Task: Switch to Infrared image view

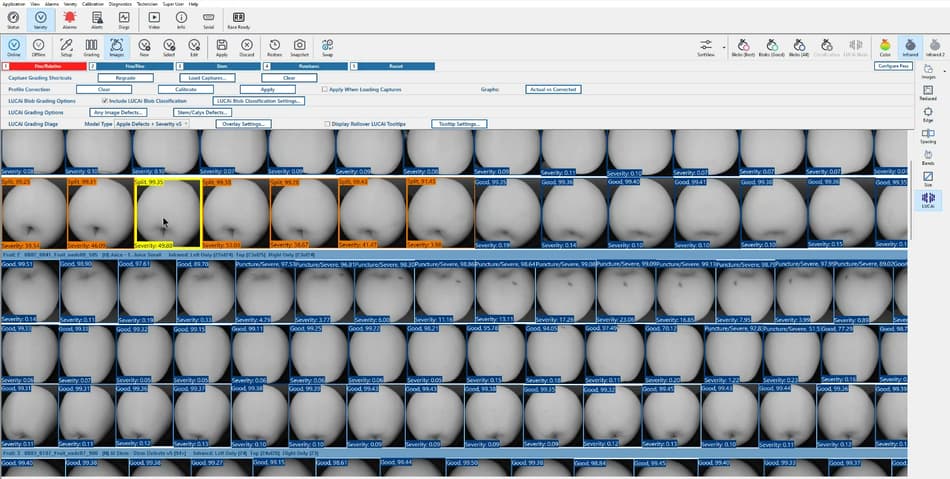Action: coord(910,47)
